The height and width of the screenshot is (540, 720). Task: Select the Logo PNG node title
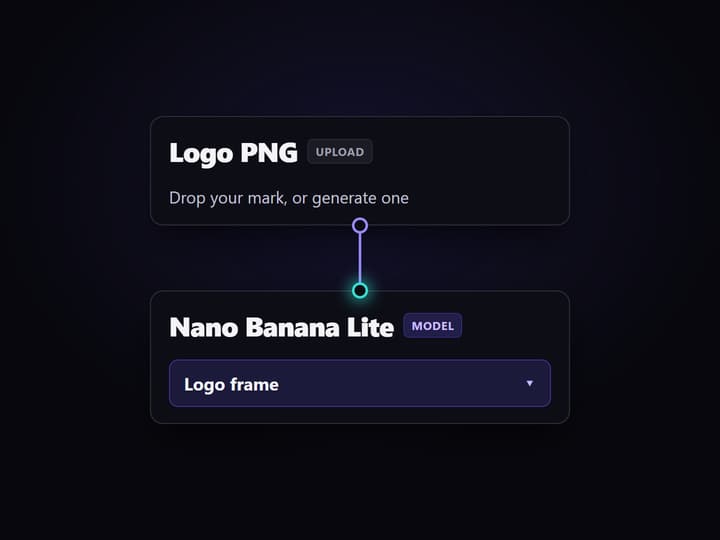tap(233, 152)
